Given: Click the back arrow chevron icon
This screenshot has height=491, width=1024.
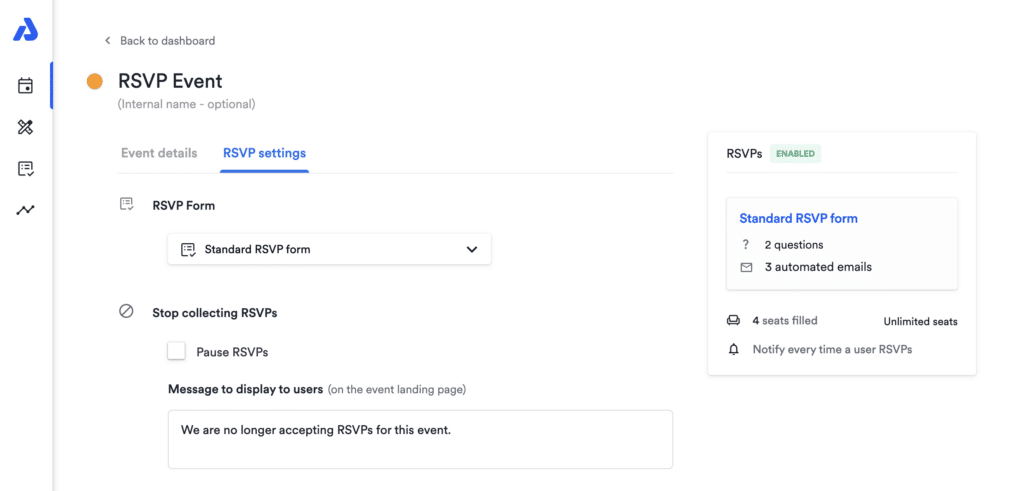Looking at the screenshot, I should tap(108, 40).
